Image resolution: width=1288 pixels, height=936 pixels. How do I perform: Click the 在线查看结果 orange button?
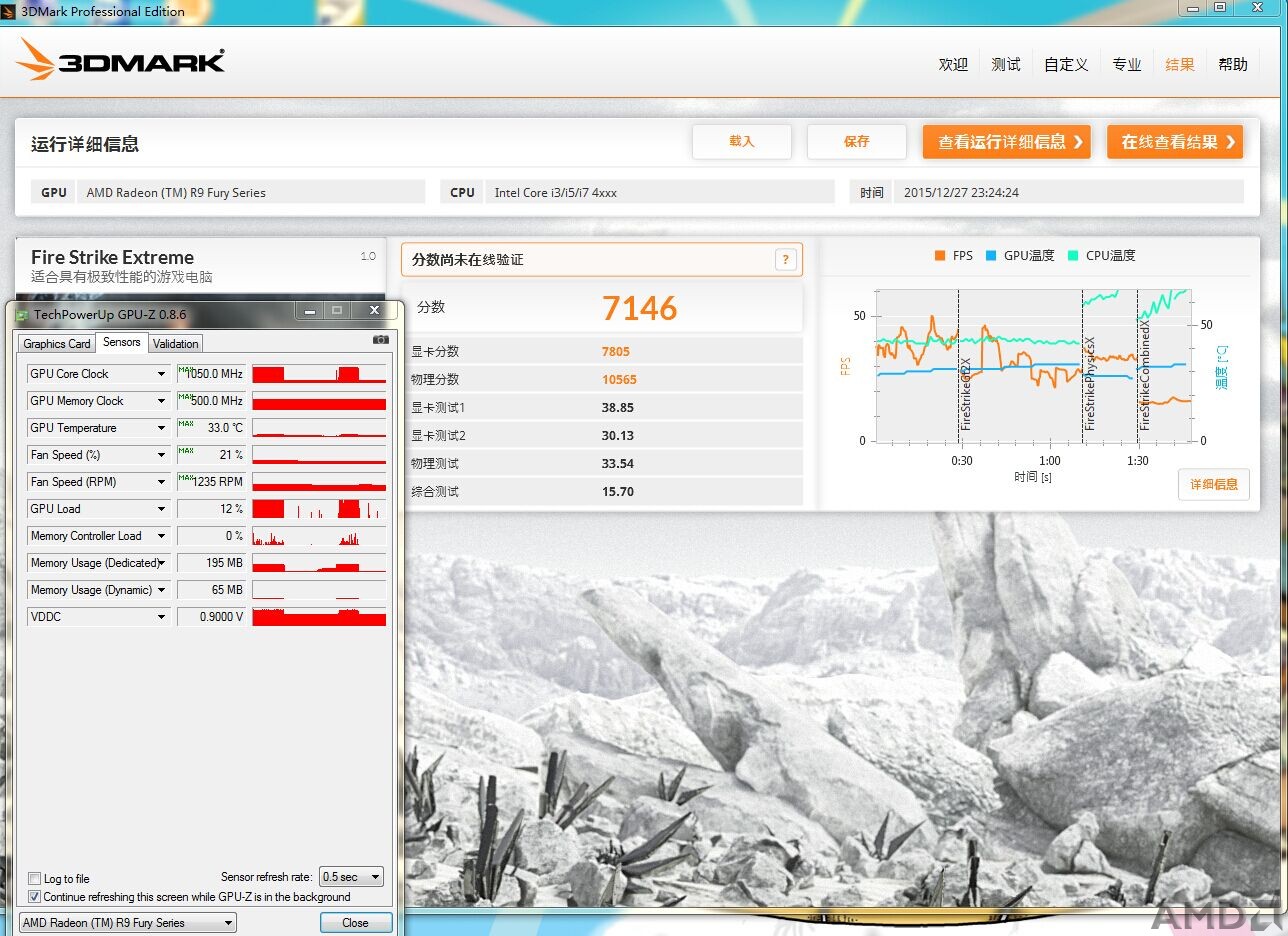click(1175, 142)
